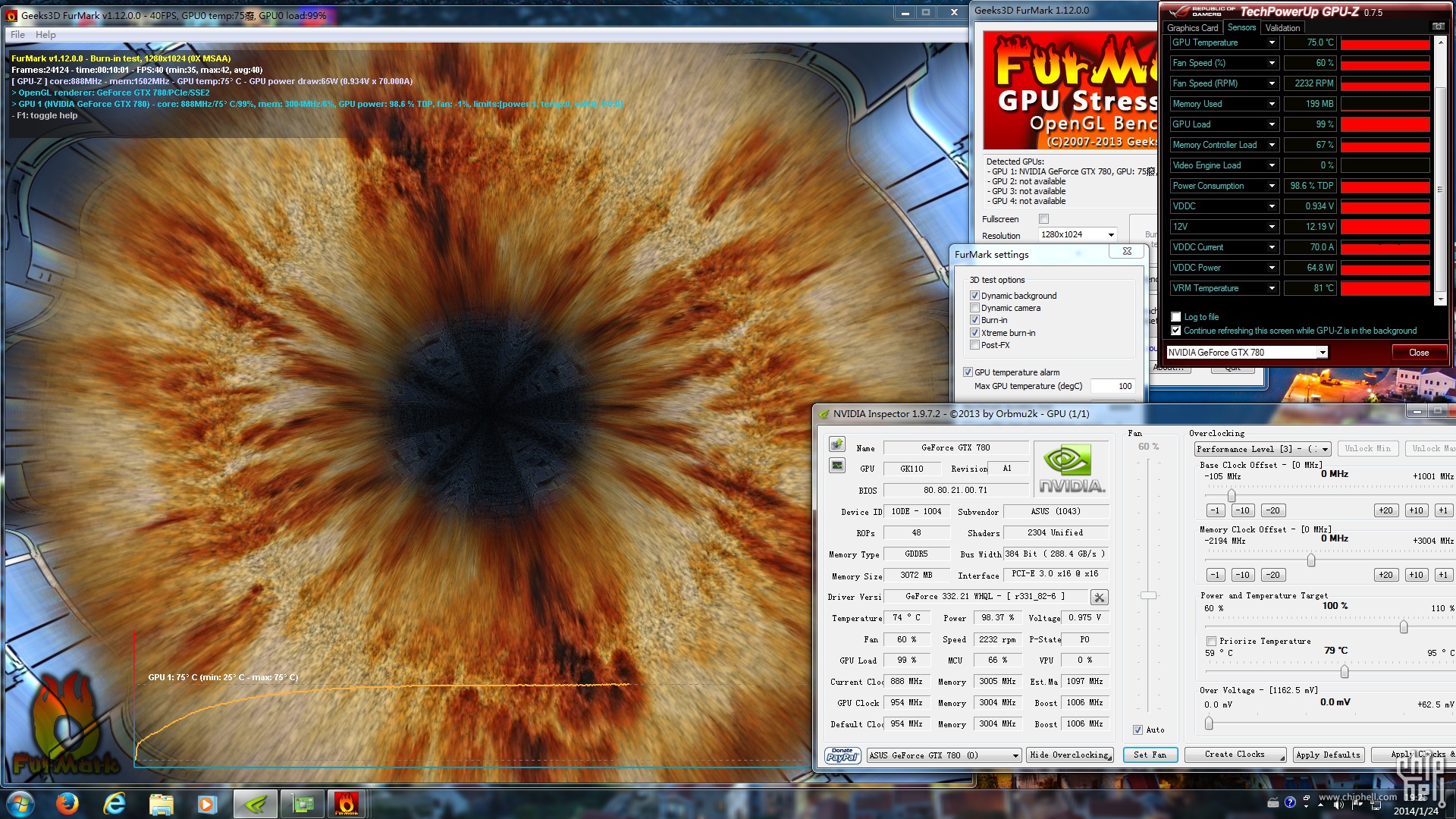The image size is (1456, 819).
Task: Toggle the Burn-in checkbox
Action: (x=974, y=320)
